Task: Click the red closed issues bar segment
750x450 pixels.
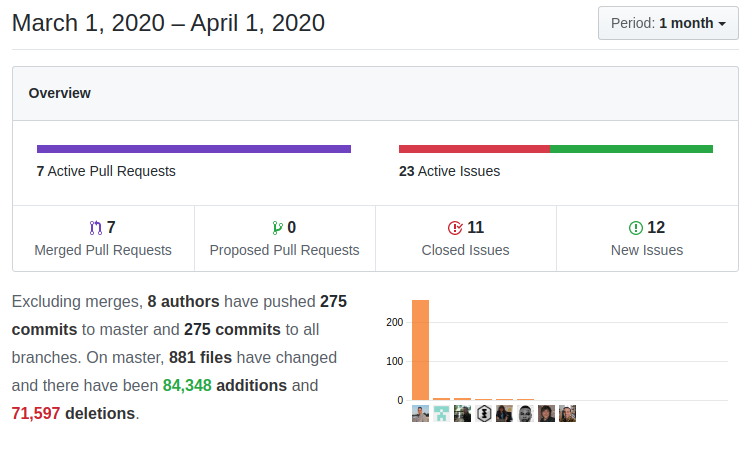Action: (x=474, y=149)
